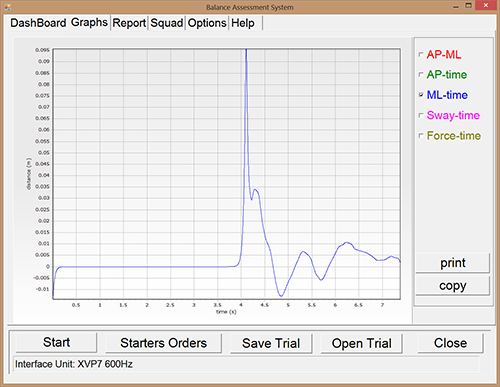Open the DashBoard tab
Viewport: 500px width, 387px height.
38,23
